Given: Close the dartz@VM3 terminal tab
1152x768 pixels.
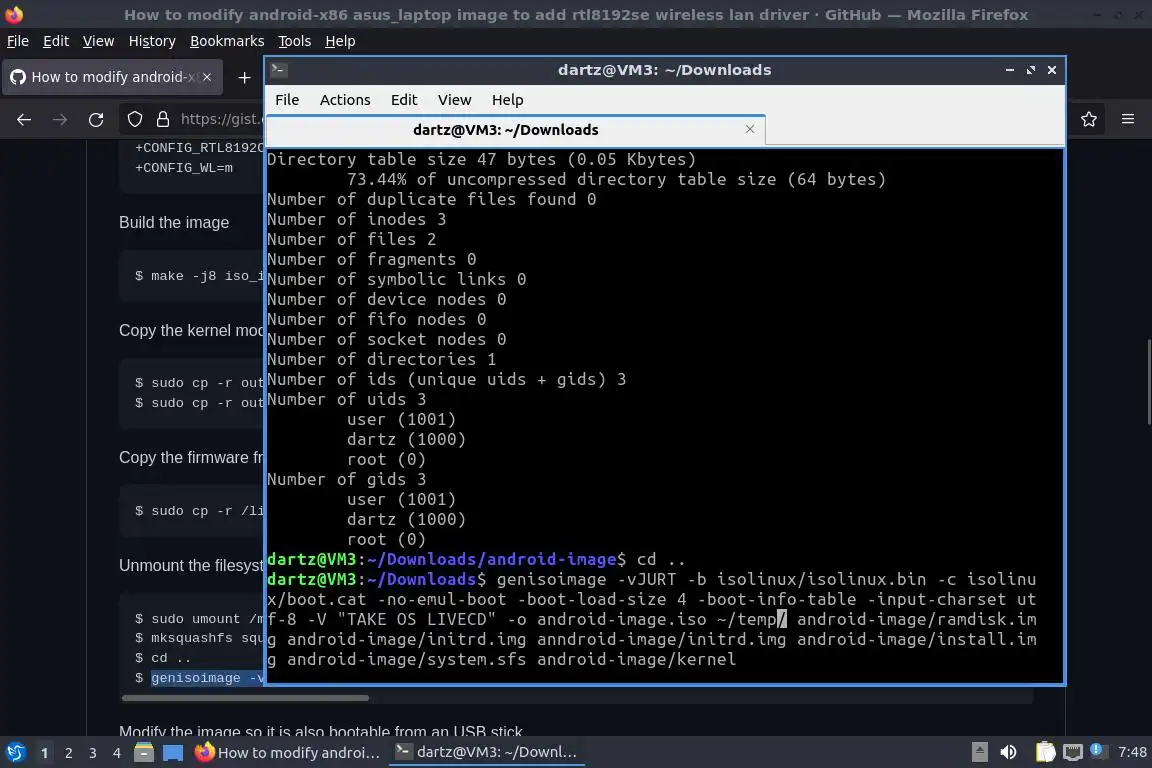Looking at the screenshot, I should pos(749,129).
